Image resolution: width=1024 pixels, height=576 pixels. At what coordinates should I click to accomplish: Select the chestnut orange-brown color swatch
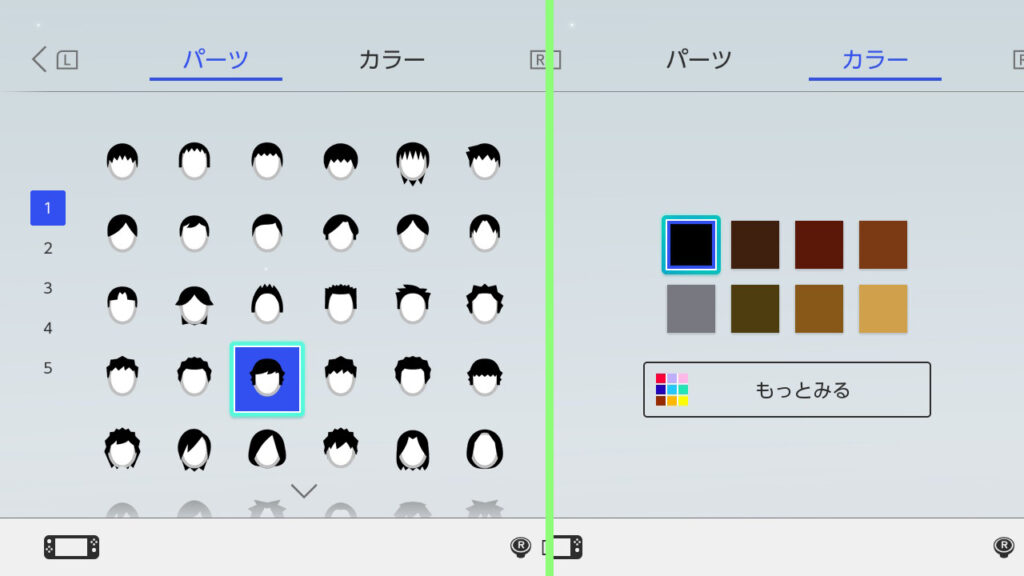click(x=883, y=244)
